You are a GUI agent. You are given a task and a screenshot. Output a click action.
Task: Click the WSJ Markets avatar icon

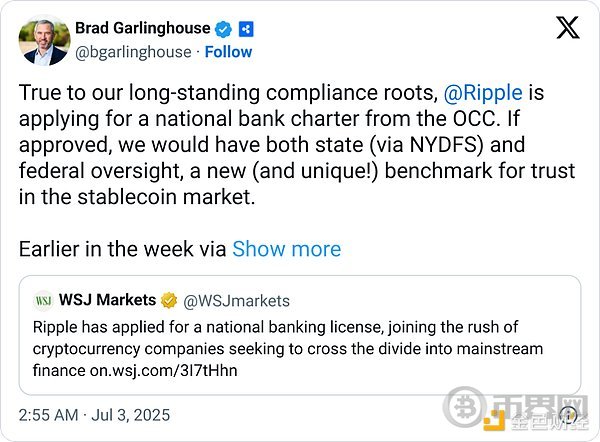click(44, 300)
